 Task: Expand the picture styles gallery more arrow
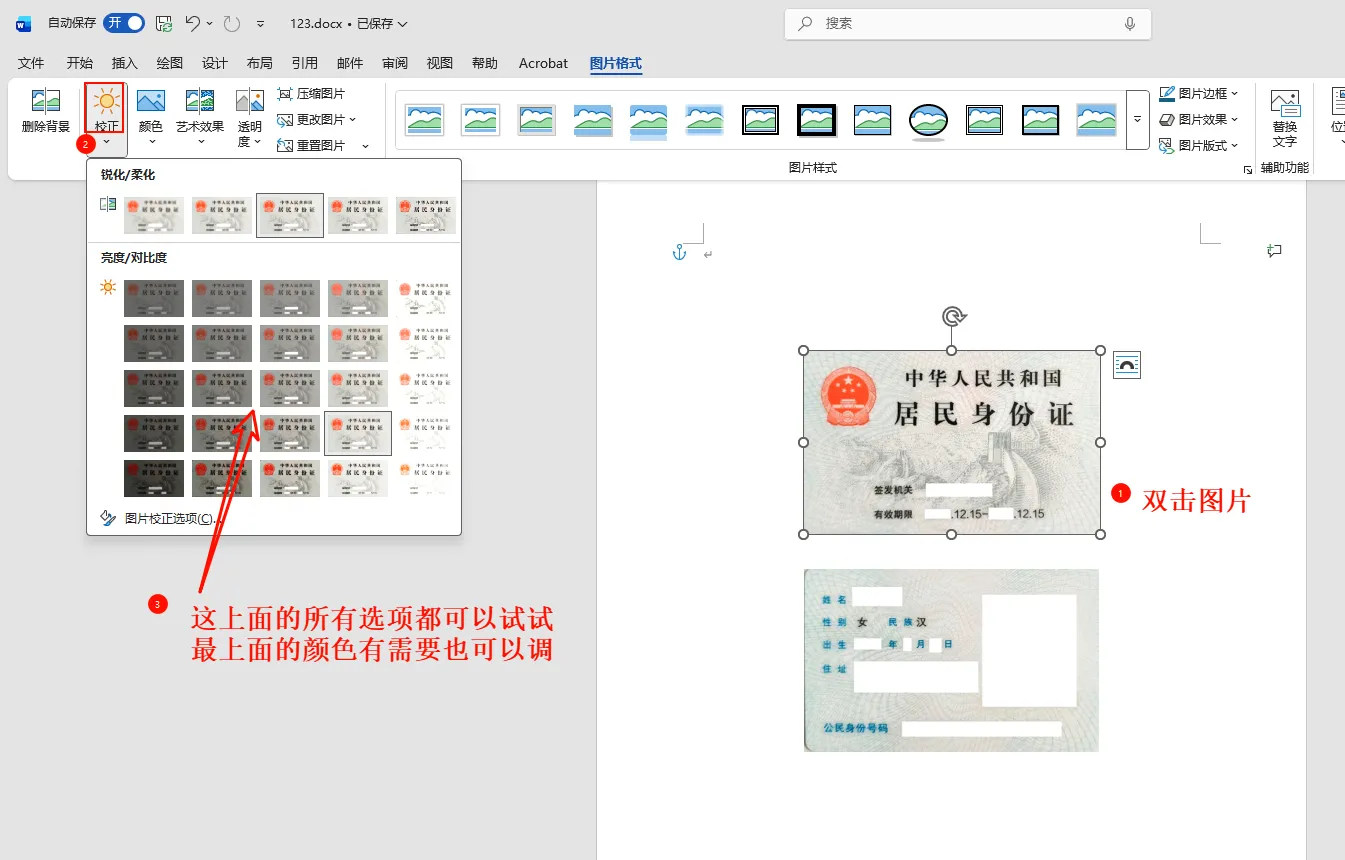click(x=1137, y=119)
